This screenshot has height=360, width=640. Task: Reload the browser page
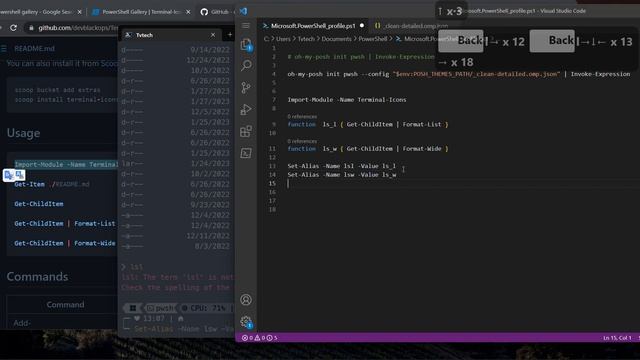click(x=13, y=28)
